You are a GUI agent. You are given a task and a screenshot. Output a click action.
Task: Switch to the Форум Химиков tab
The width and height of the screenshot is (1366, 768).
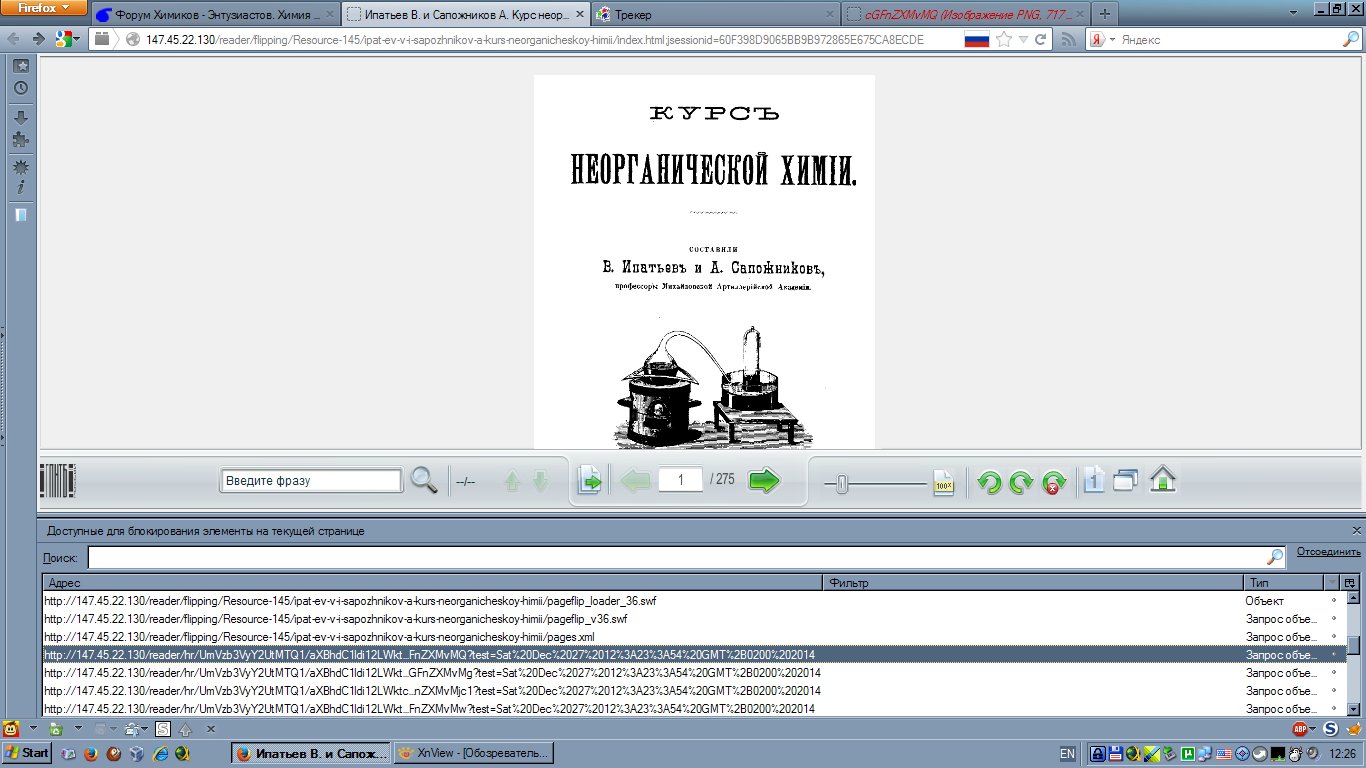click(216, 15)
